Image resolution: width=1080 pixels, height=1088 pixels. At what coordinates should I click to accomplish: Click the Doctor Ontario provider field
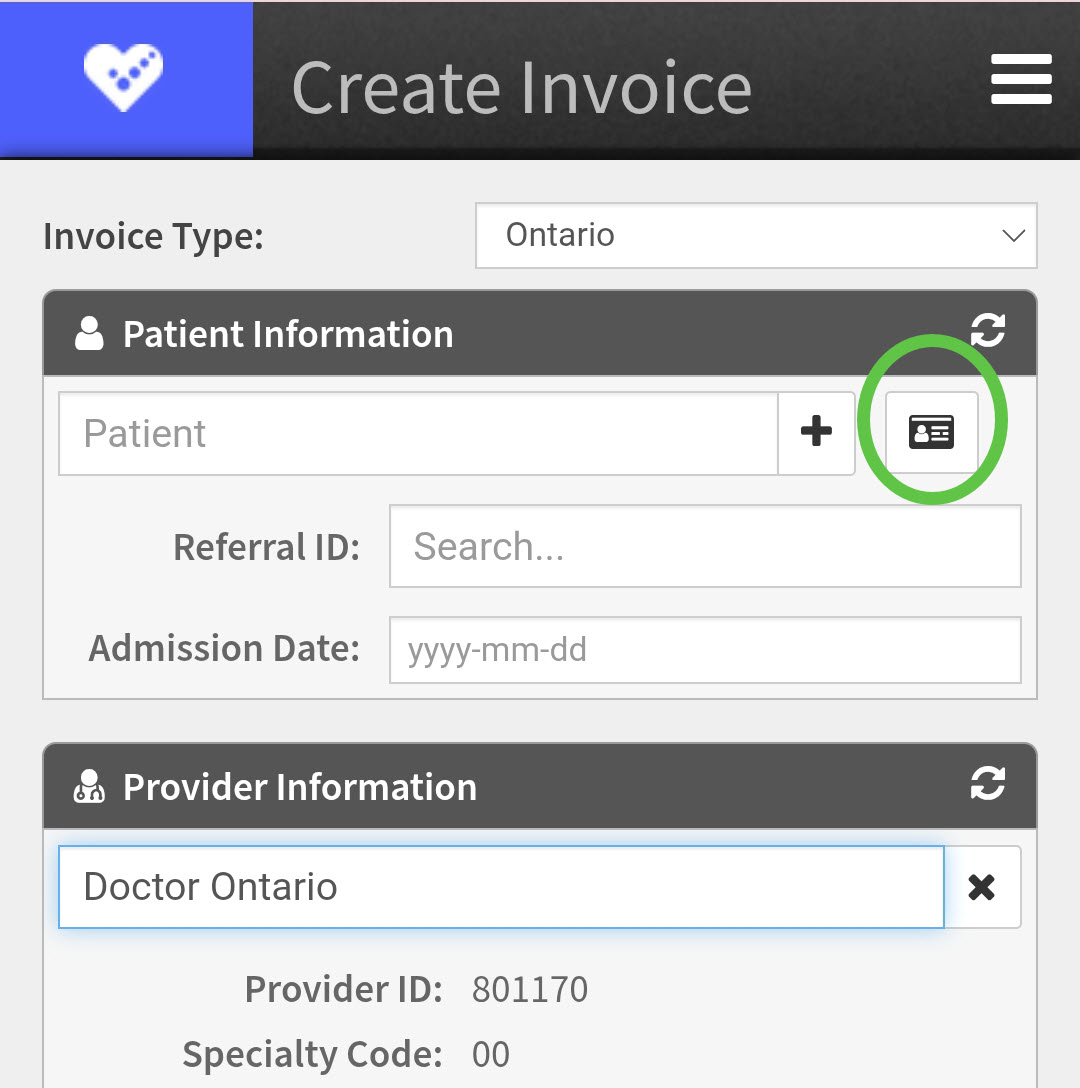[501, 887]
